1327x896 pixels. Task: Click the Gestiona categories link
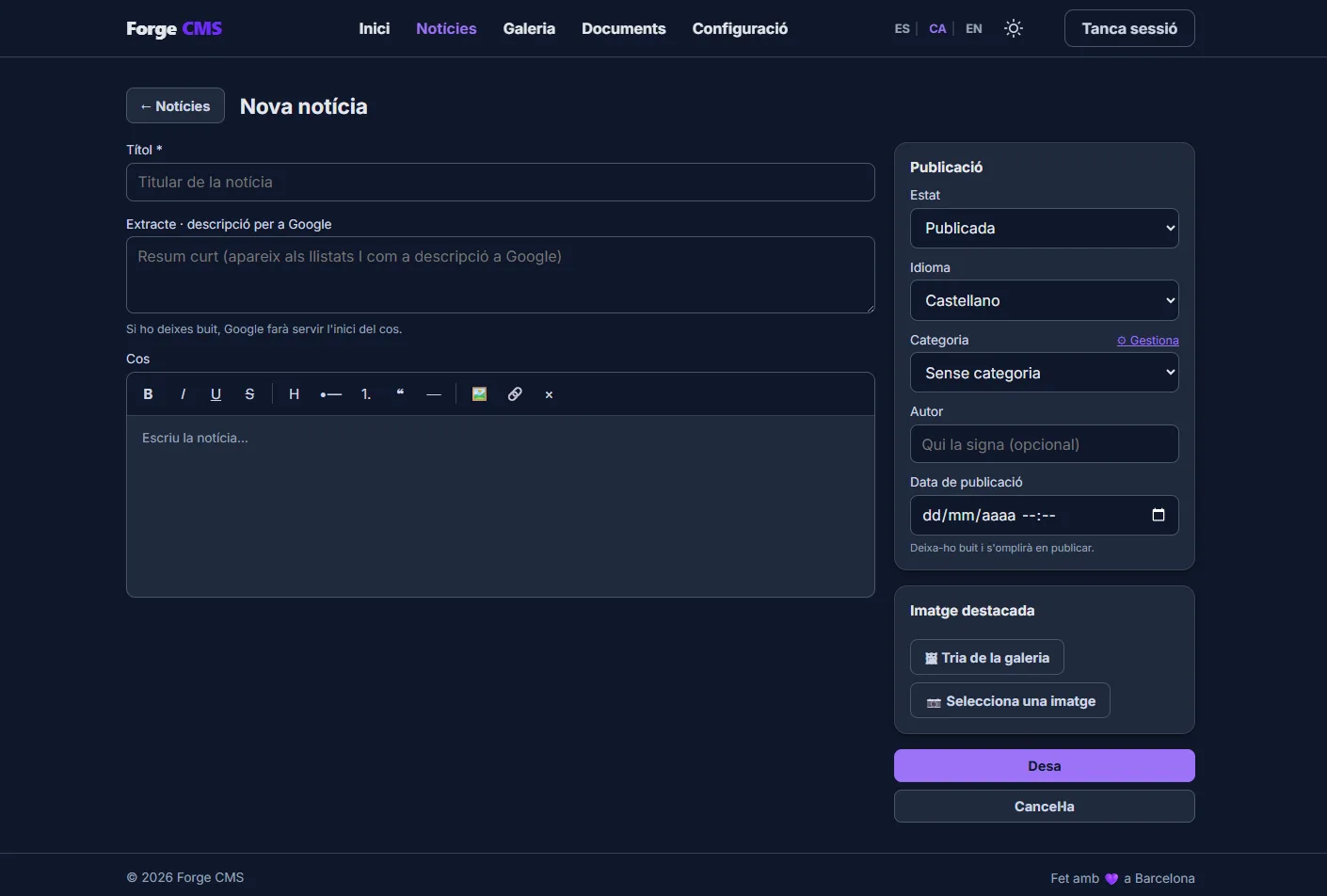pyautogui.click(x=1147, y=341)
